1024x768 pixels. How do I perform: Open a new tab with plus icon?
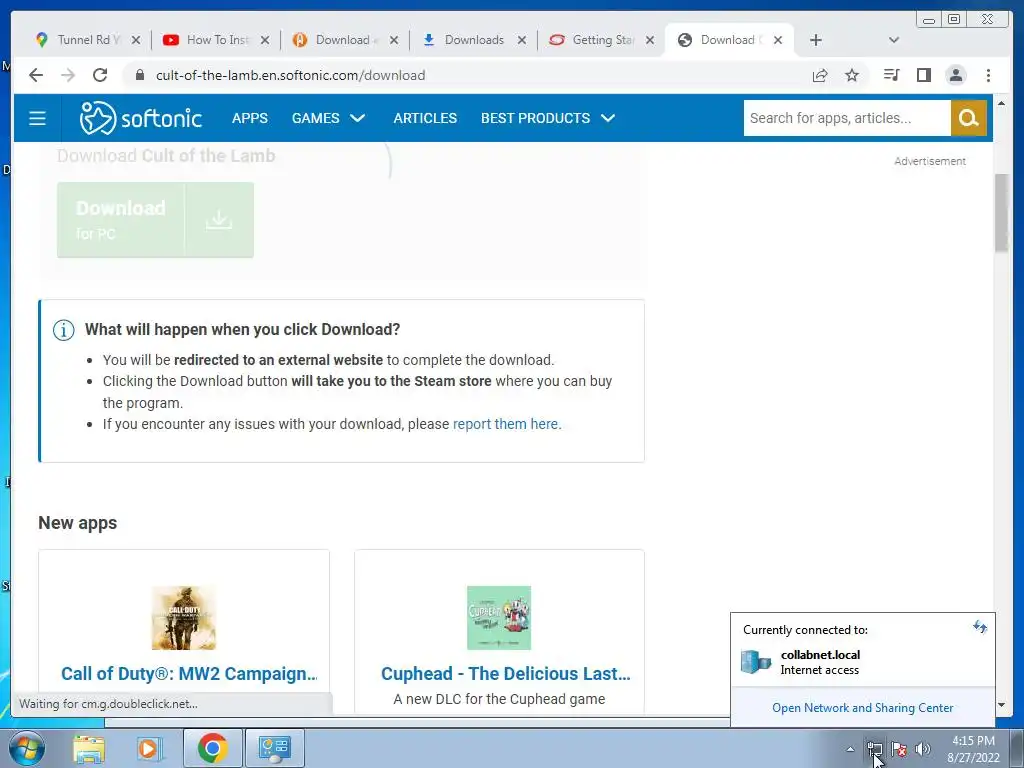pos(816,40)
